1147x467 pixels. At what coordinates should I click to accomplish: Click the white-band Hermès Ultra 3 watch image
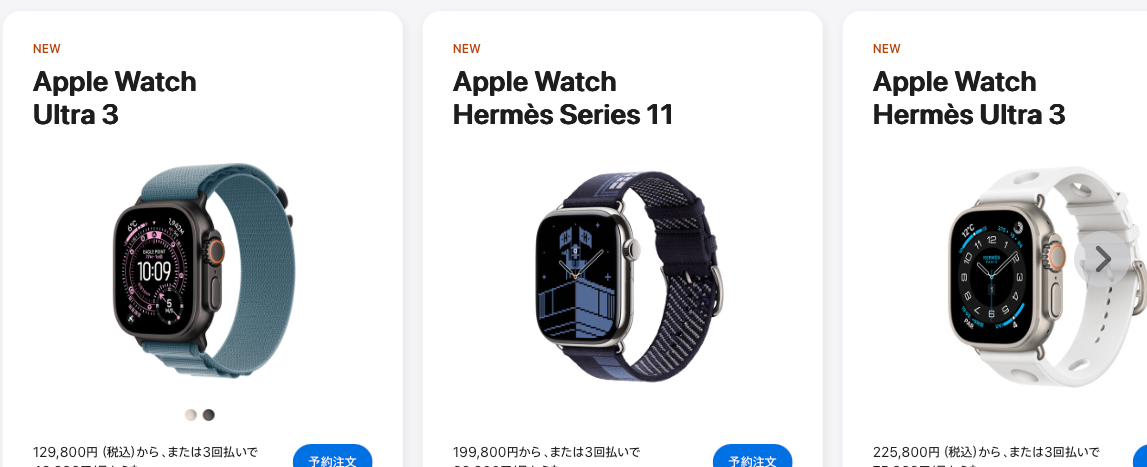pos(1045,278)
